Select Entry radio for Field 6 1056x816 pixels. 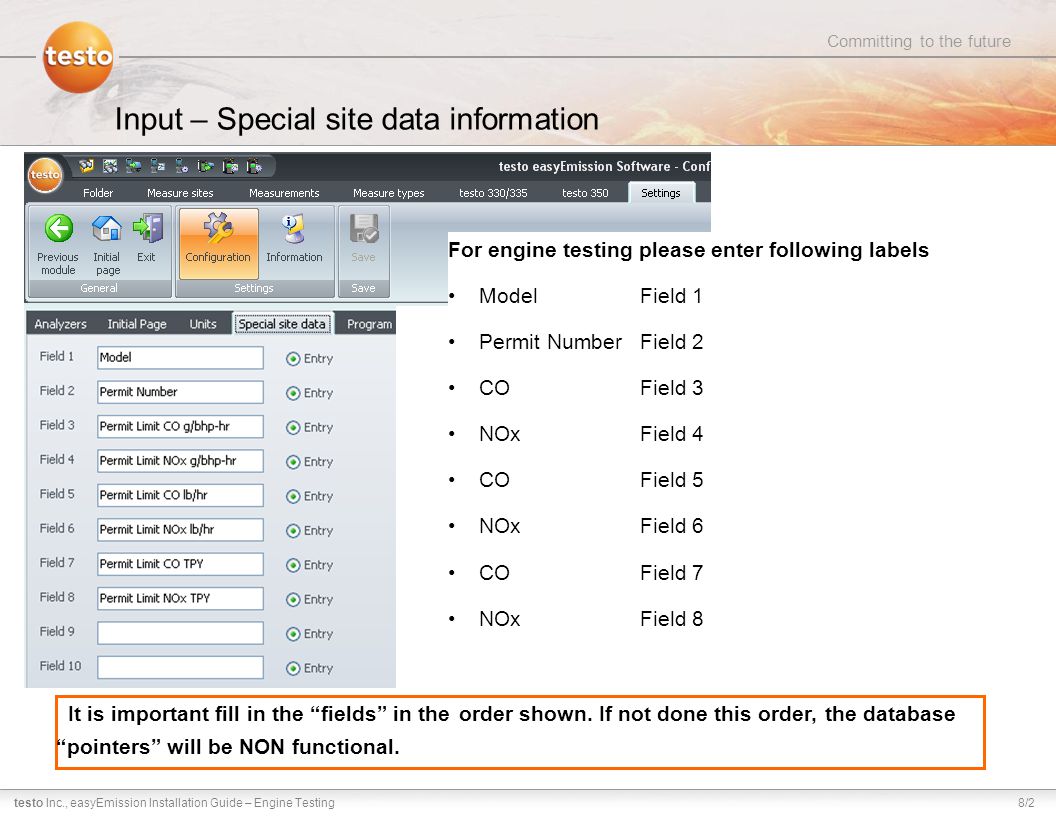292,531
